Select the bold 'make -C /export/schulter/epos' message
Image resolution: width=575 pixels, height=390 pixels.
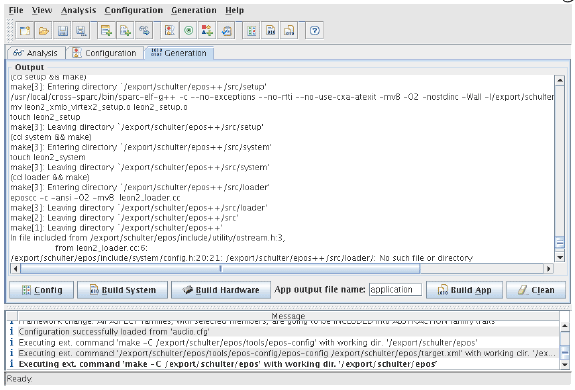283,364
